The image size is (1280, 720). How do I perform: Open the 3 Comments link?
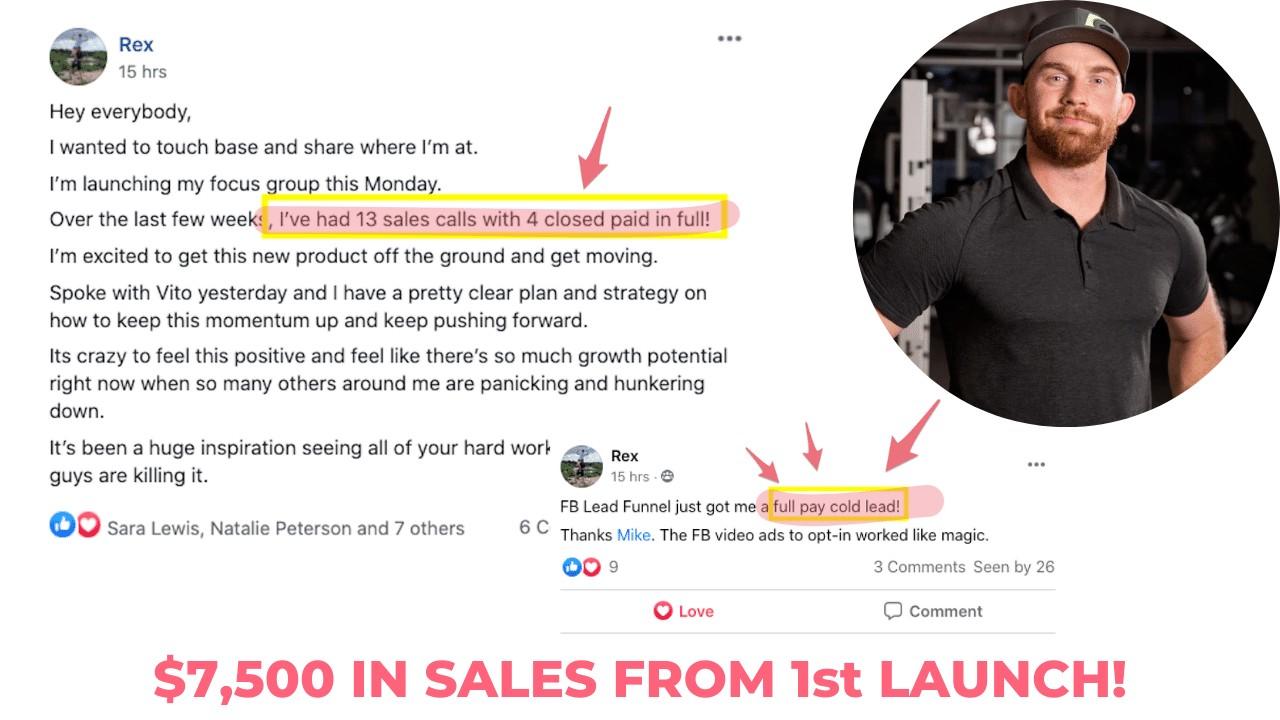[919, 567]
